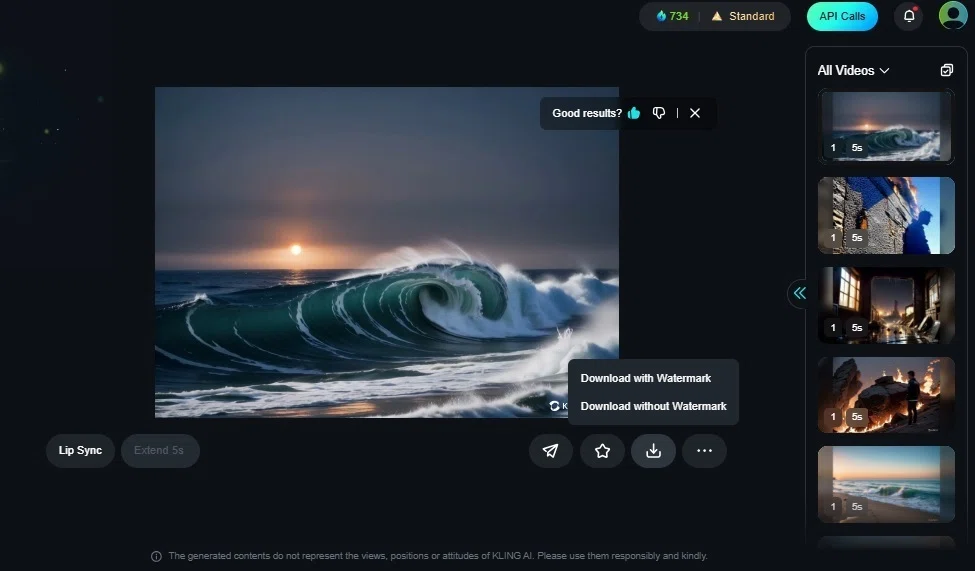Viewport: 975px width, 571px height.
Task: Expand the All Videos dropdown
Action: point(853,70)
